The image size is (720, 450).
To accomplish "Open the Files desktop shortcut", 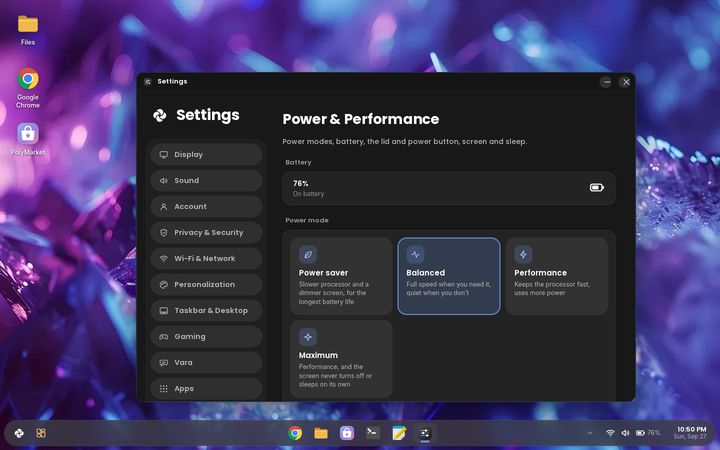I will [x=28, y=30].
